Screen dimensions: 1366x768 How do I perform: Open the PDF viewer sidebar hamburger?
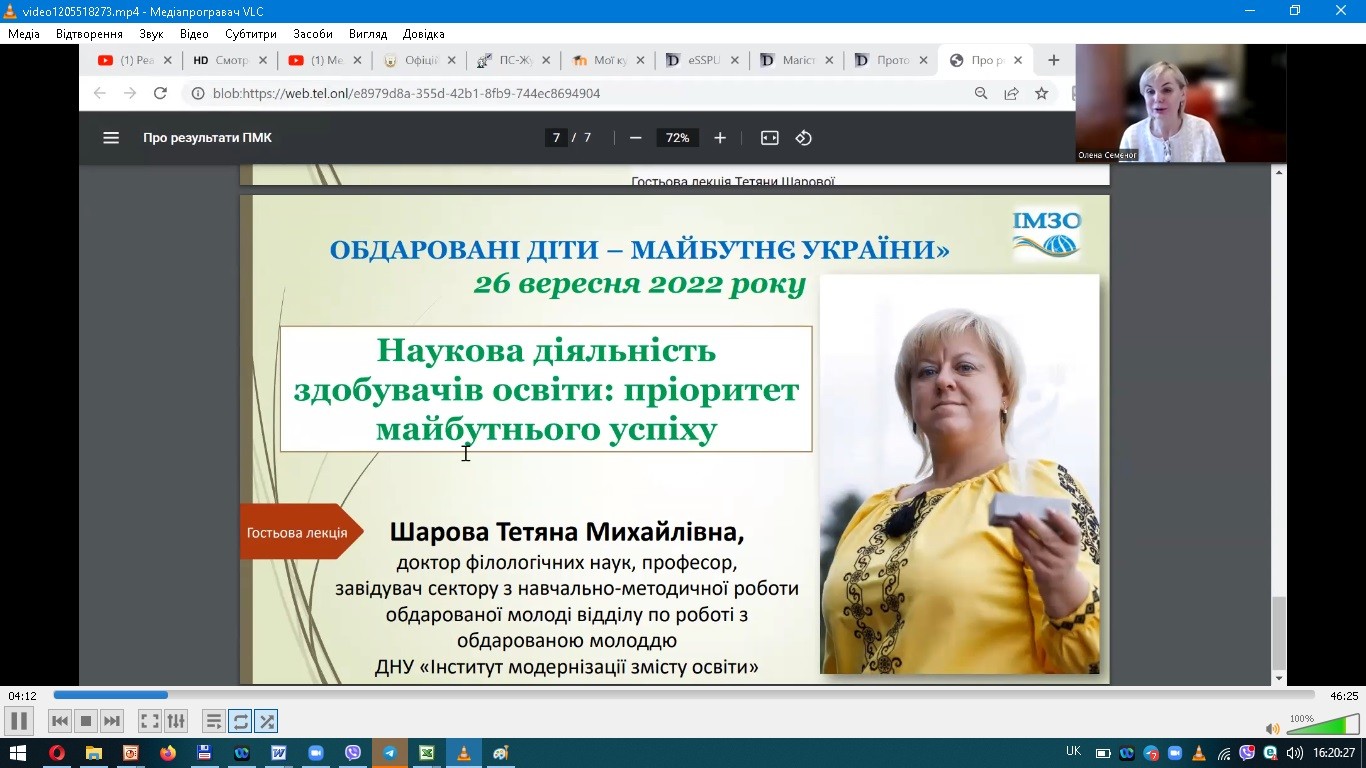click(x=110, y=137)
